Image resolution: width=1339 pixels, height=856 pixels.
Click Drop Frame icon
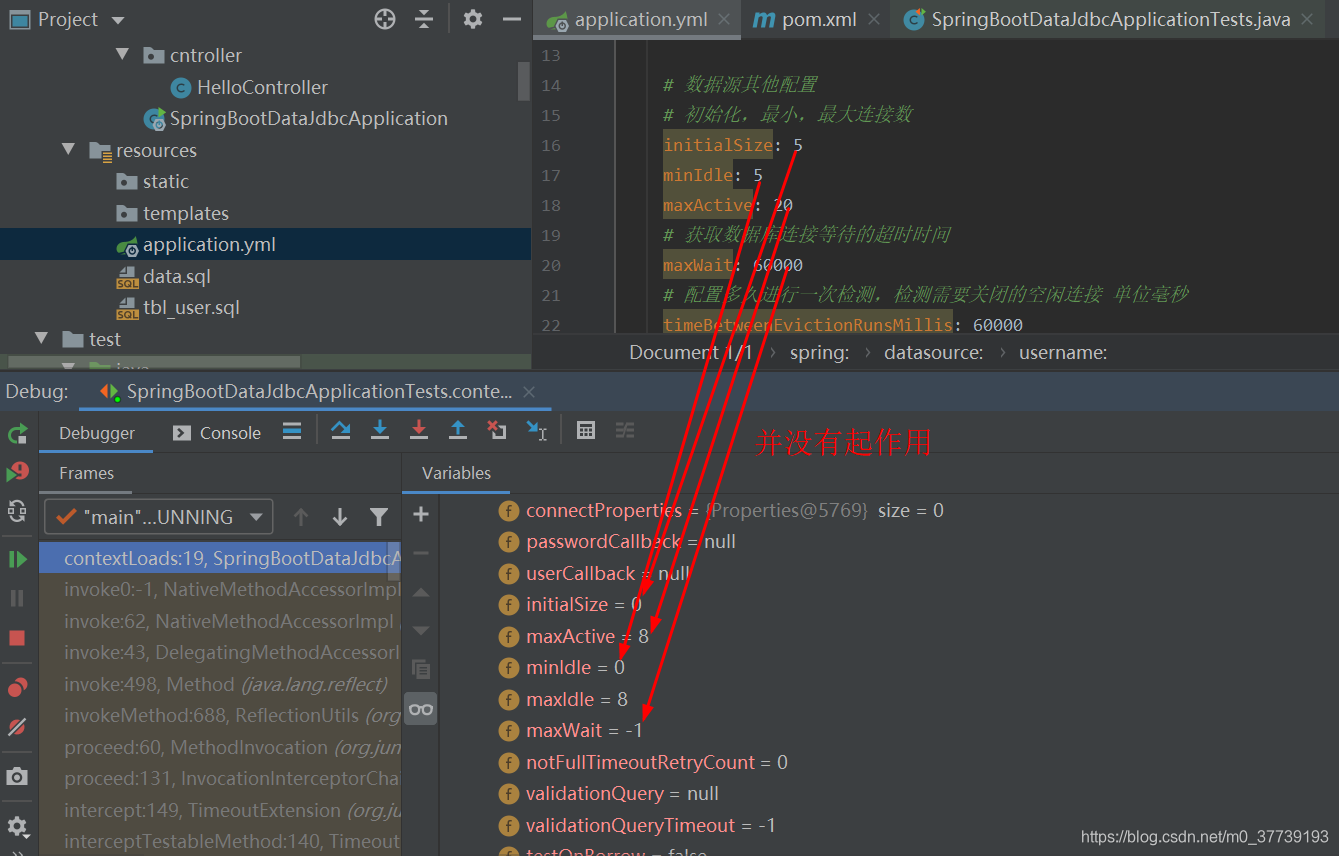(497, 430)
